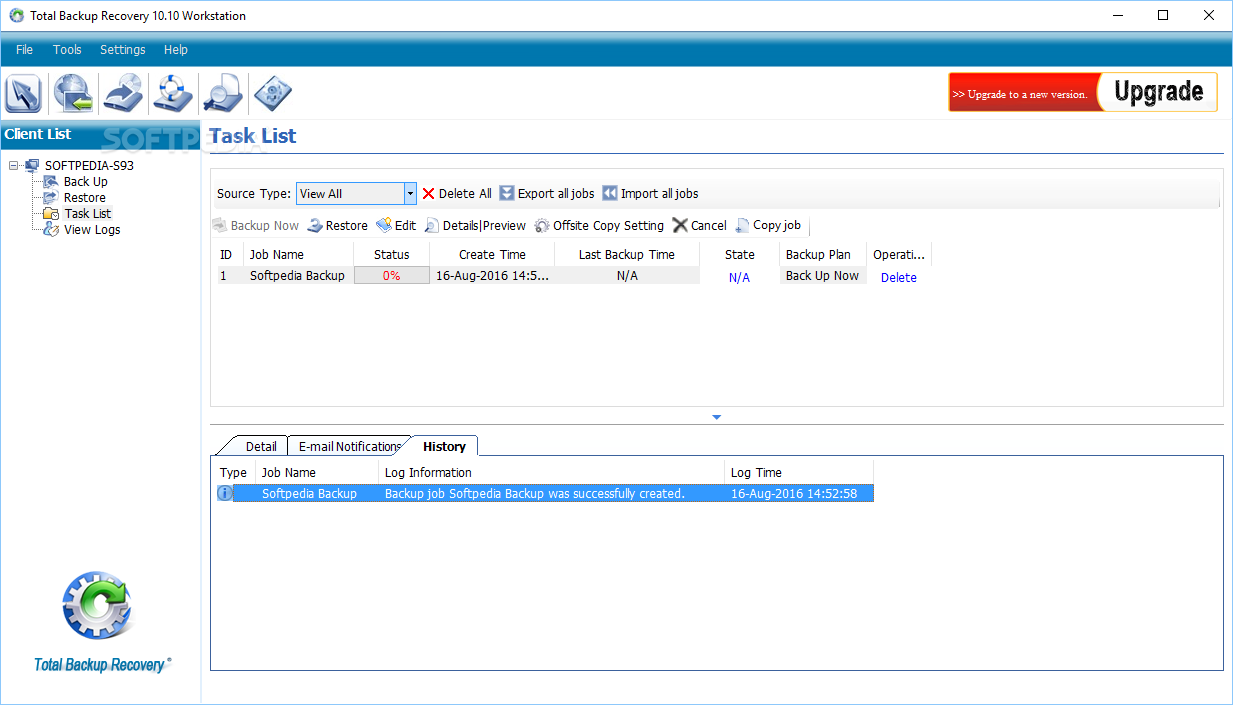The width and height of the screenshot is (1233, 705).
Task: Click the Log Information column header
Action: [552, 472]
